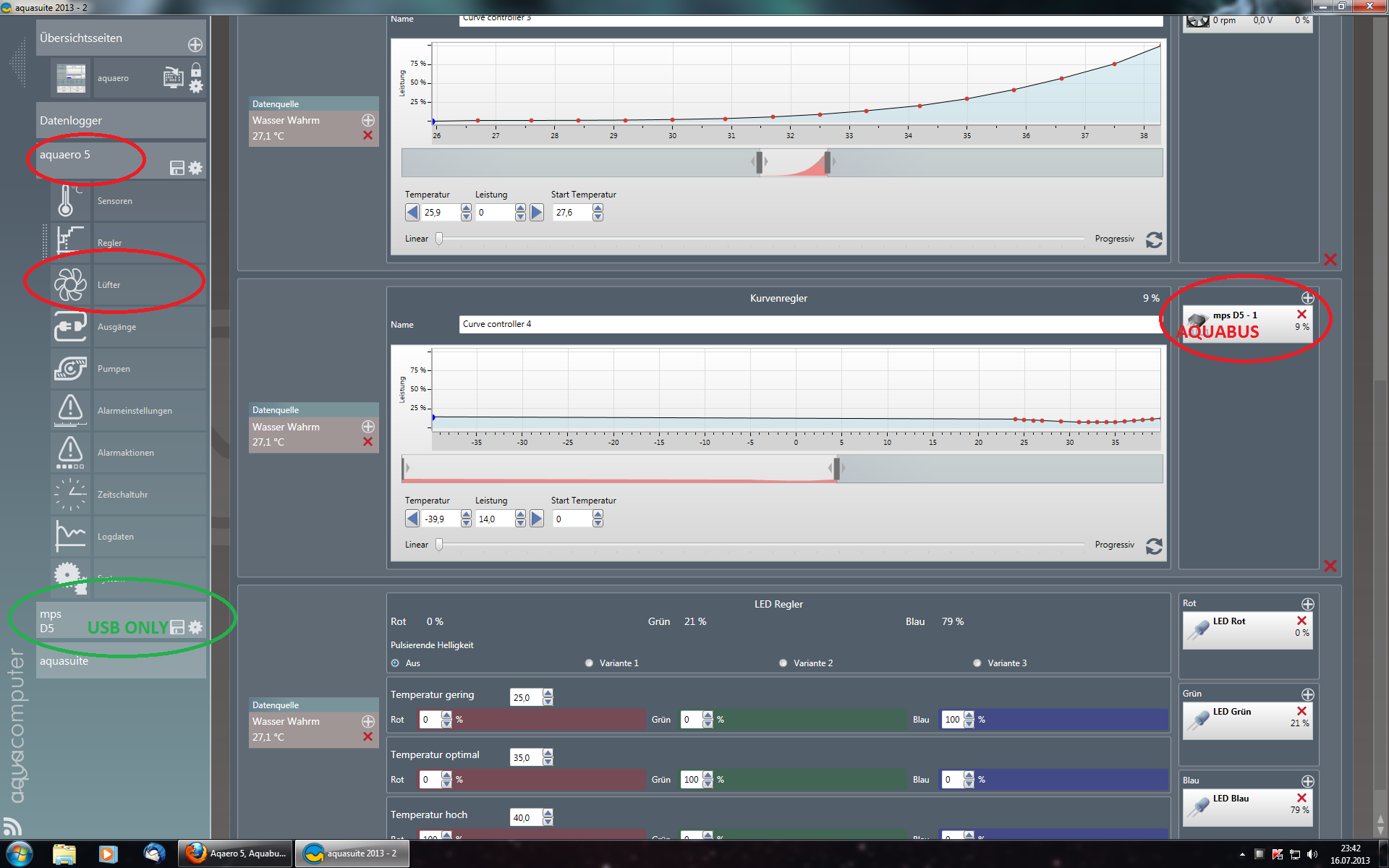Open aquaero 5 settings gear

click(x=195, y=168)
